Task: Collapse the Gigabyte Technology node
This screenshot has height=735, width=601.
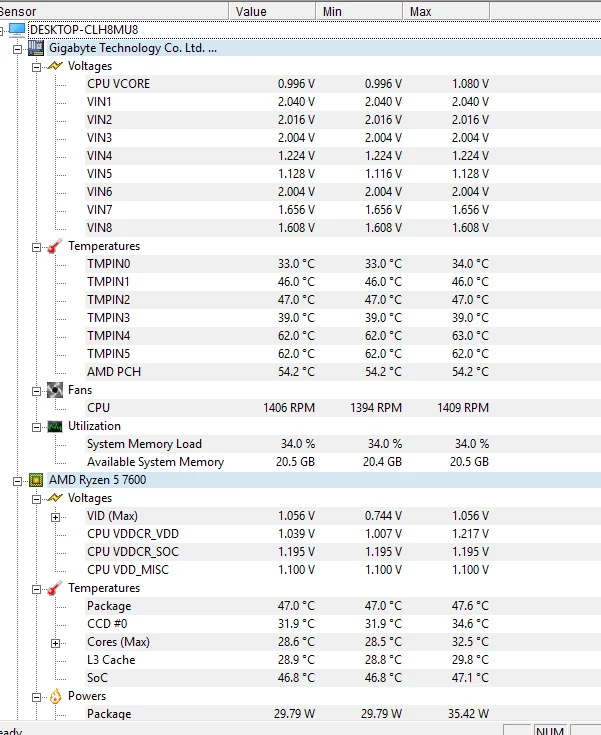Action: click(17, 49)
